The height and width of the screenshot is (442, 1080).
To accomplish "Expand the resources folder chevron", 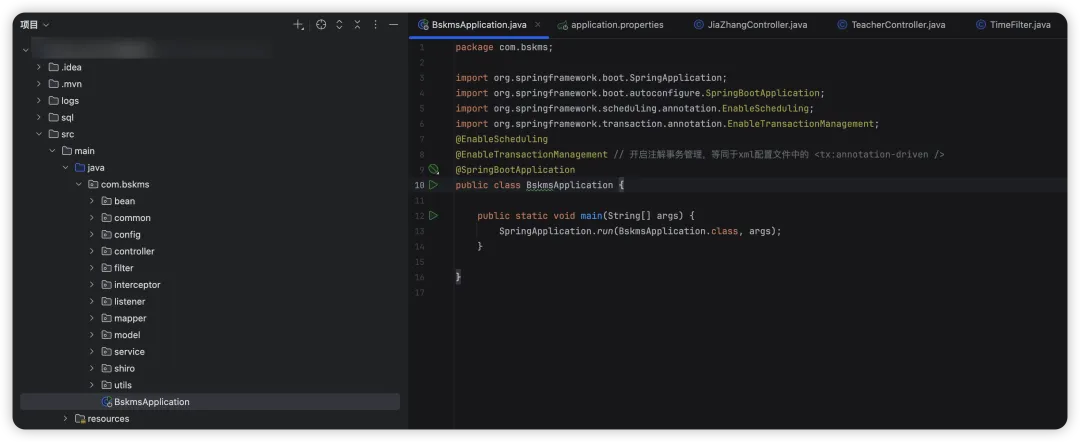I will 65,419.
